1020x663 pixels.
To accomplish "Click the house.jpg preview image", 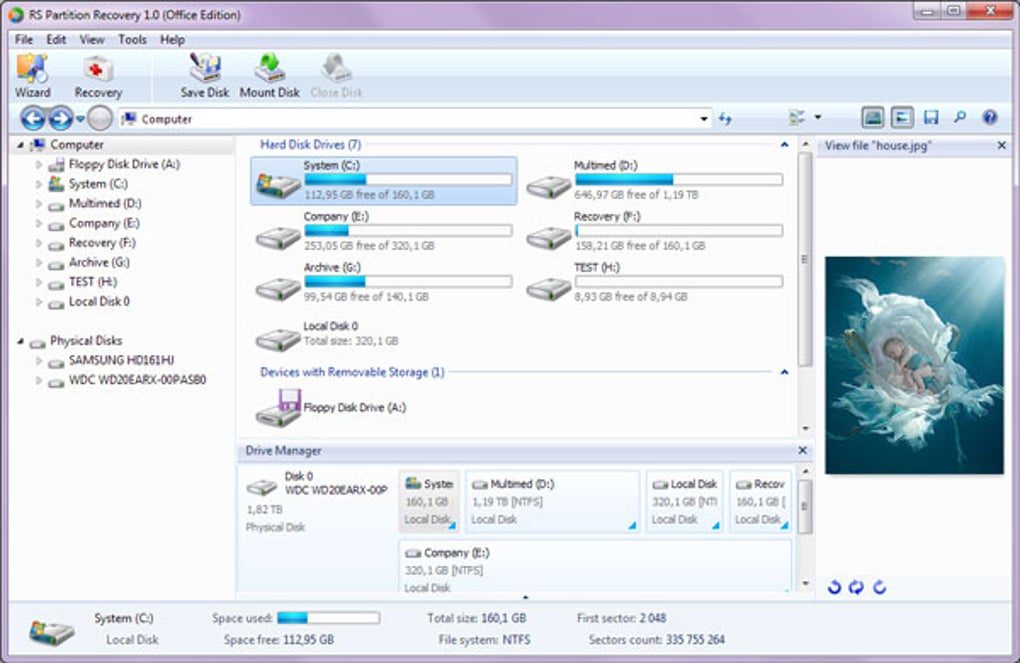I will (914, 365).
